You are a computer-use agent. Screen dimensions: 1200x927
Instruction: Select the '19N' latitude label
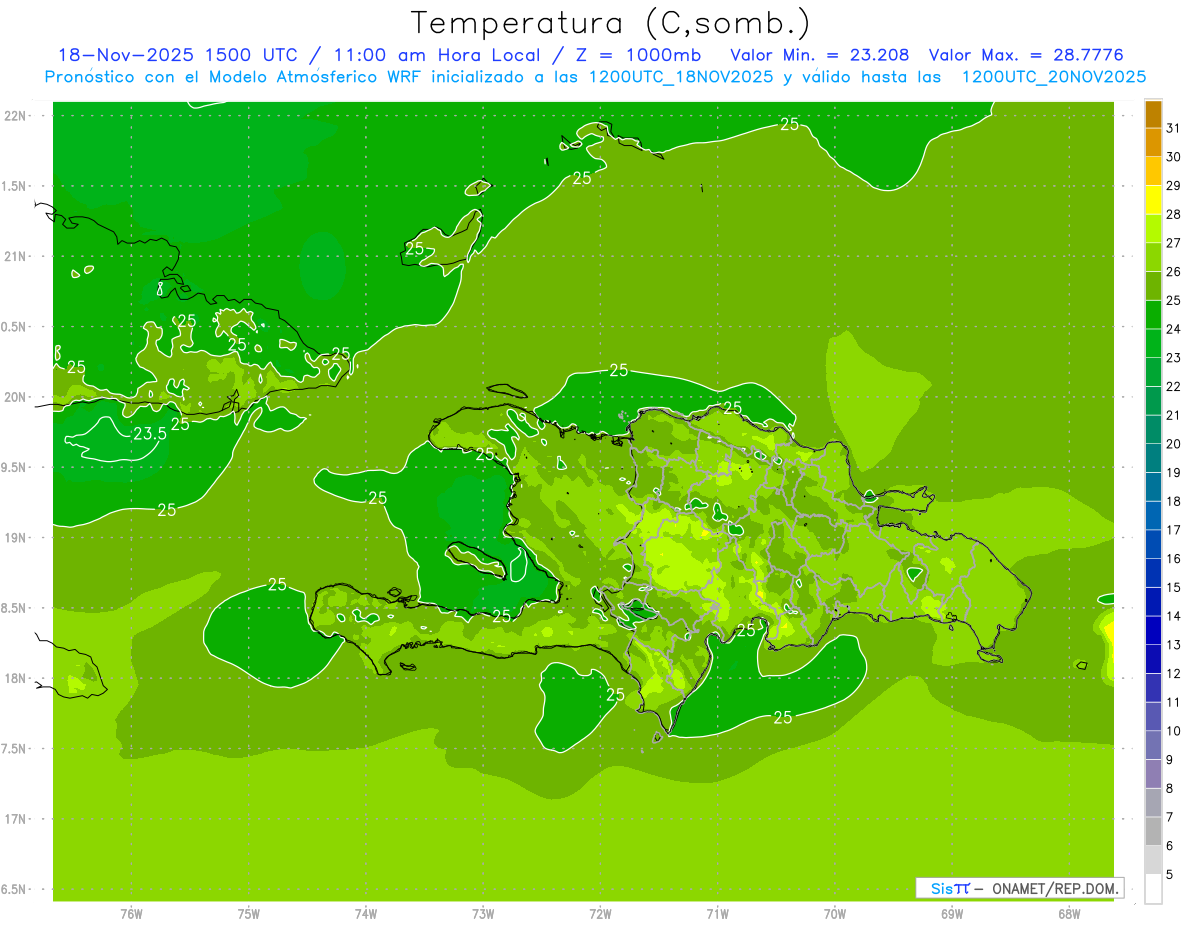[17, 537]
